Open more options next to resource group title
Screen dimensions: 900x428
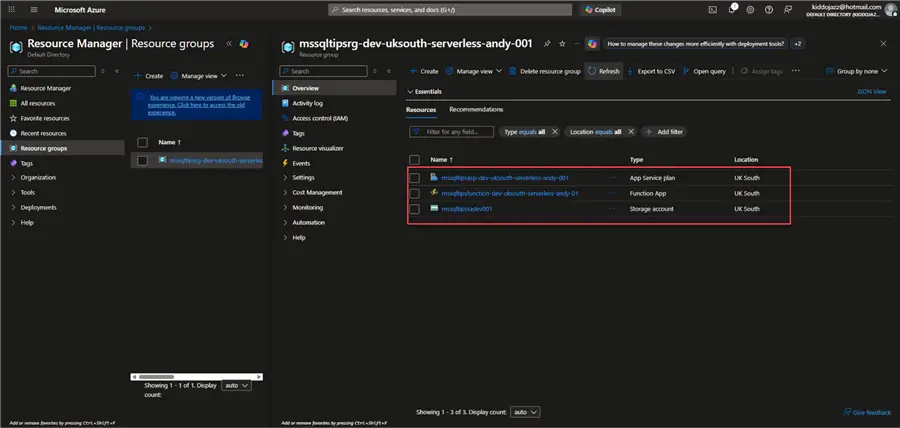[x=577, y=44]
